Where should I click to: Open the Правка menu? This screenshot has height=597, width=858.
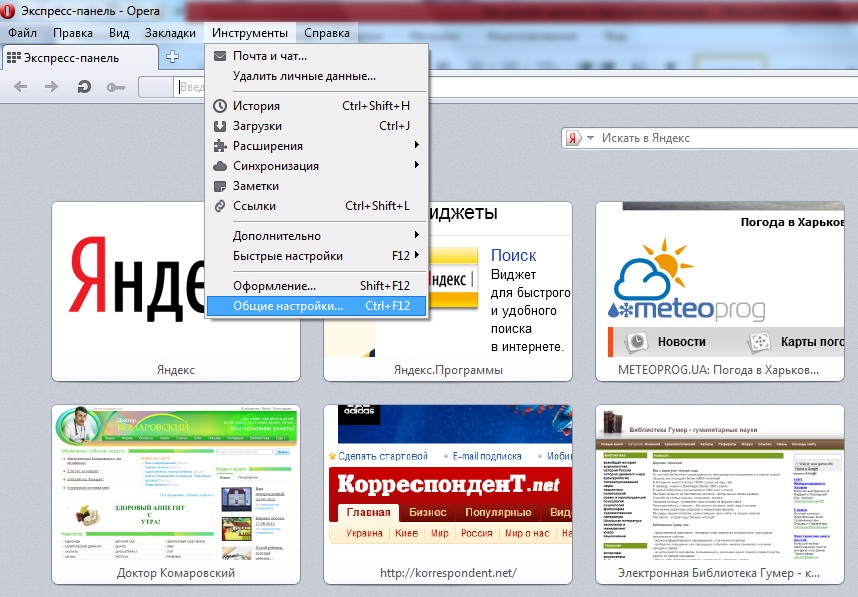point(73,33)
